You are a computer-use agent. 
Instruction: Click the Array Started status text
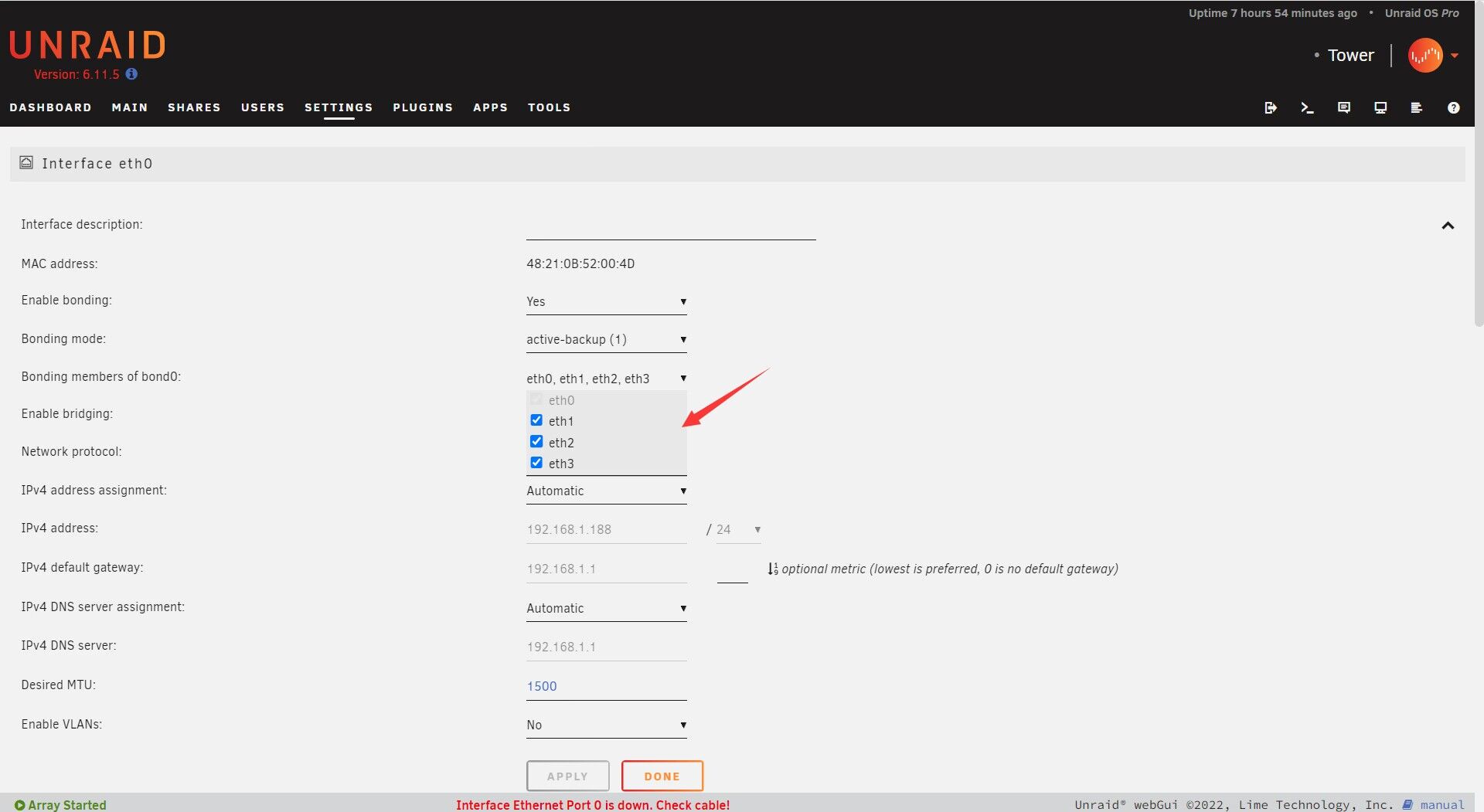[67, 805]
